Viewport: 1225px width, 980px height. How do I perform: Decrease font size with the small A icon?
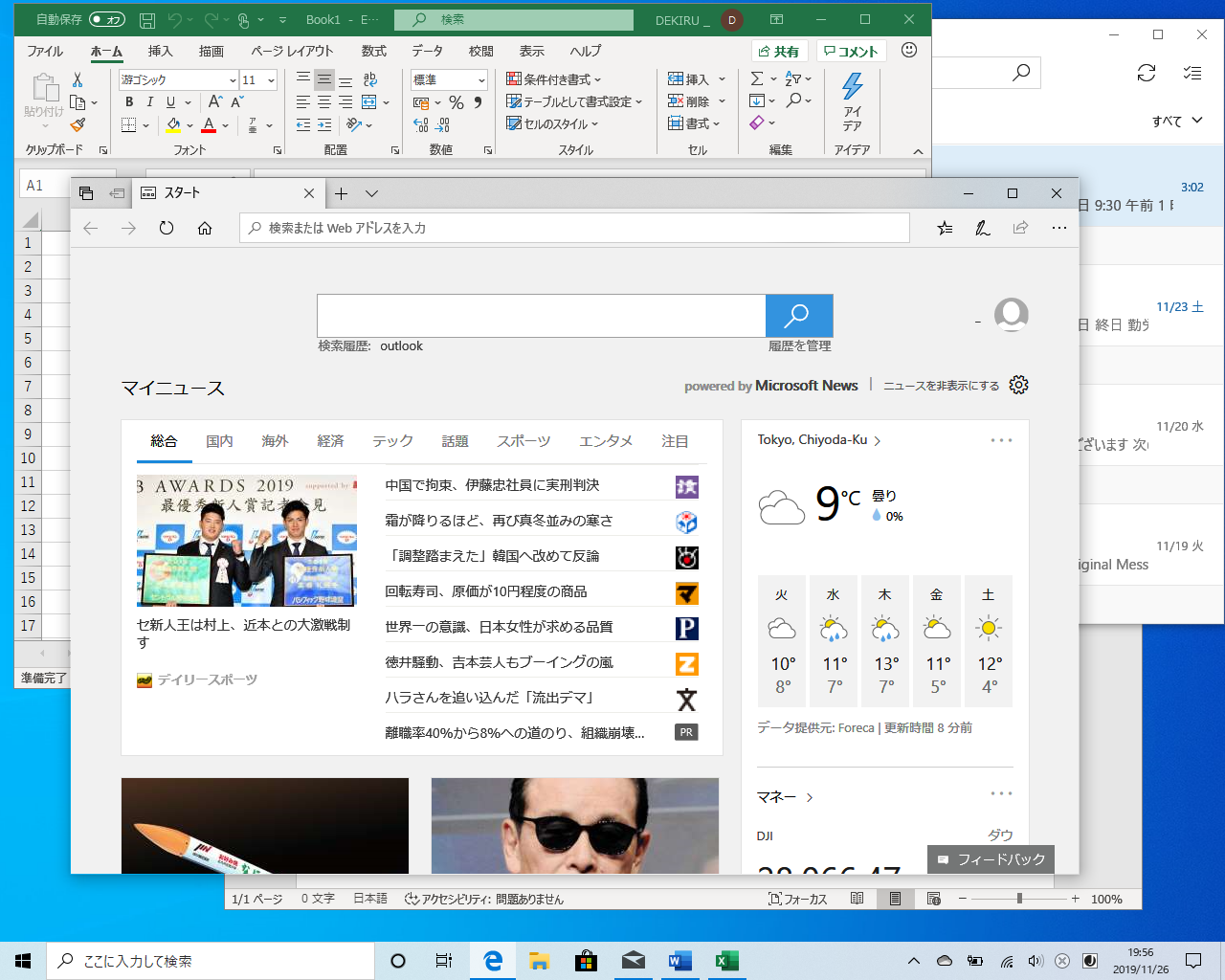[x=237, y=102]
